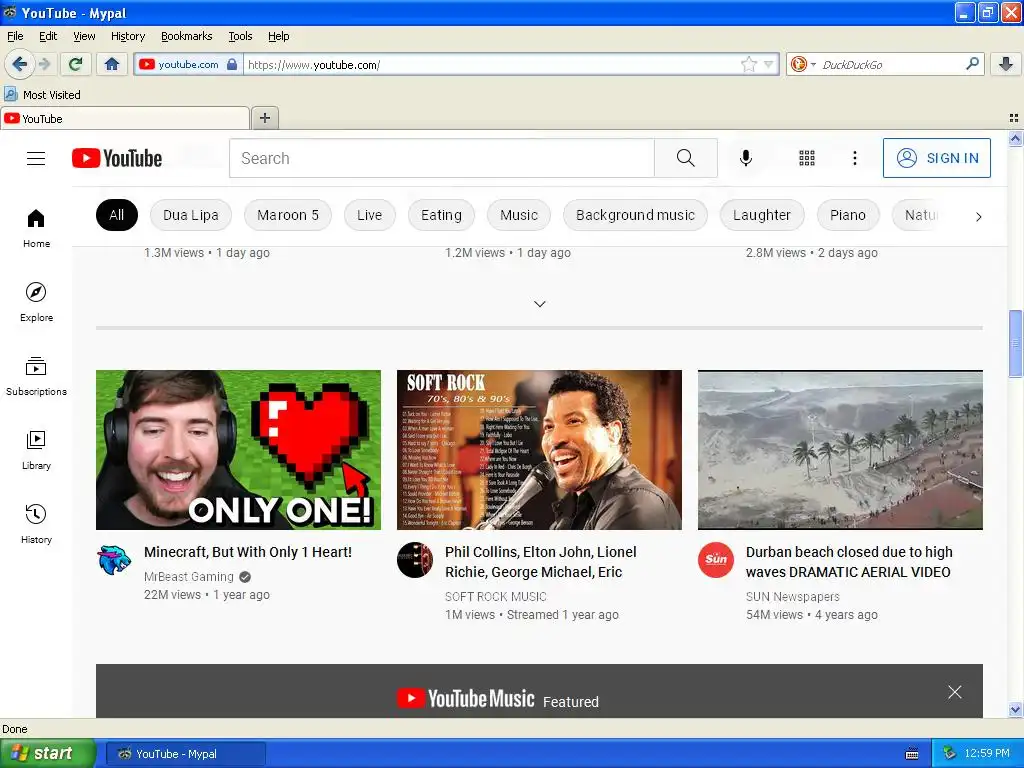Bookmark this page with the star icon
This screenshot has height=768, width=1024.
coord(748,64)
